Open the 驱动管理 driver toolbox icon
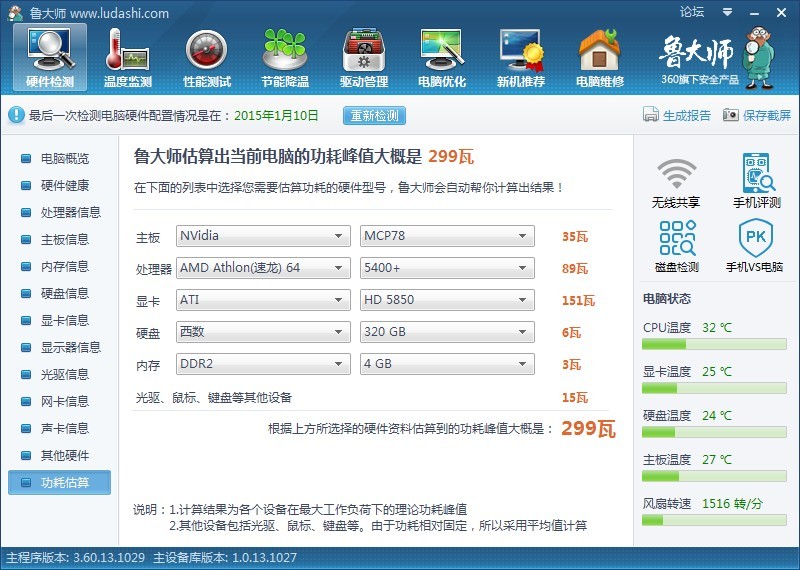Viewport: 800px width, 570px height. pyautogui.click(x=364, y=57)
